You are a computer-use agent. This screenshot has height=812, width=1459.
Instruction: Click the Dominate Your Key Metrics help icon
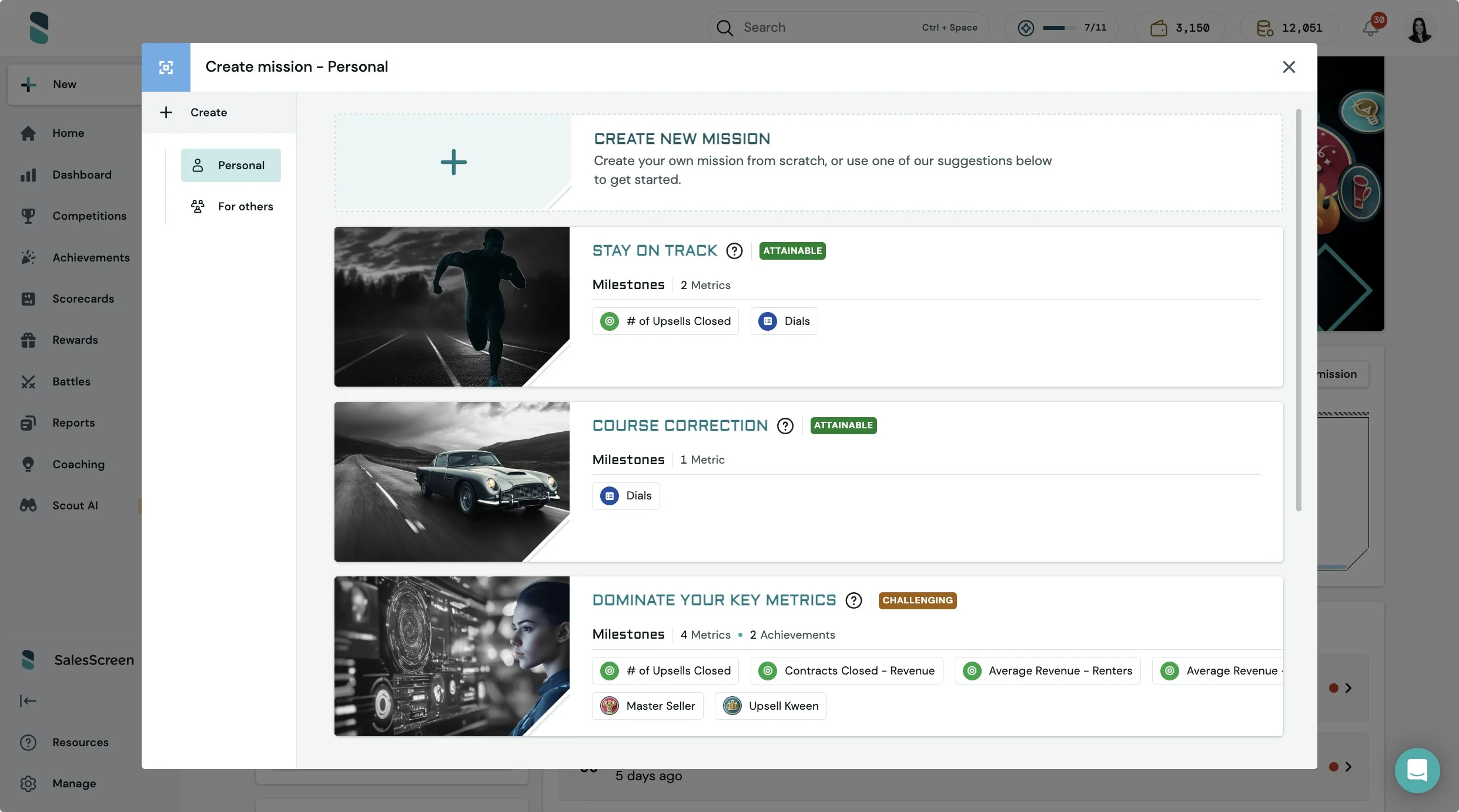pyautogui.click(x=854, y=600)
